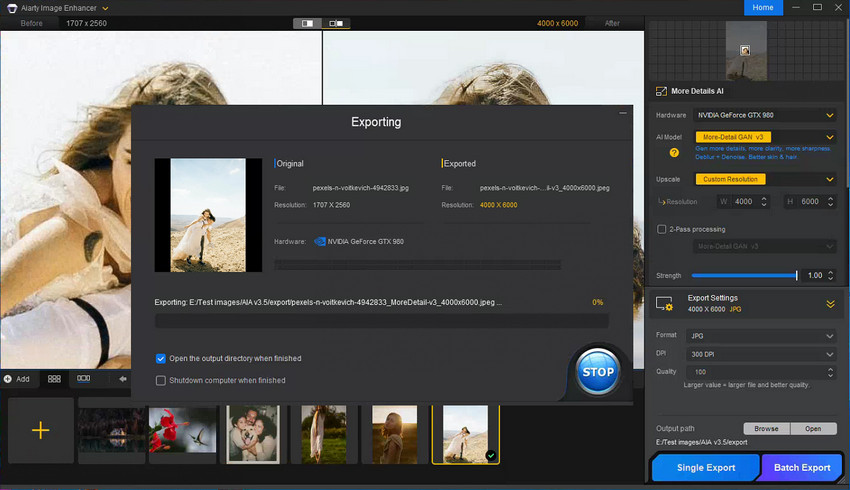
Task: Switch to grid thumbnail view icon
Action: tap(54, 379)
